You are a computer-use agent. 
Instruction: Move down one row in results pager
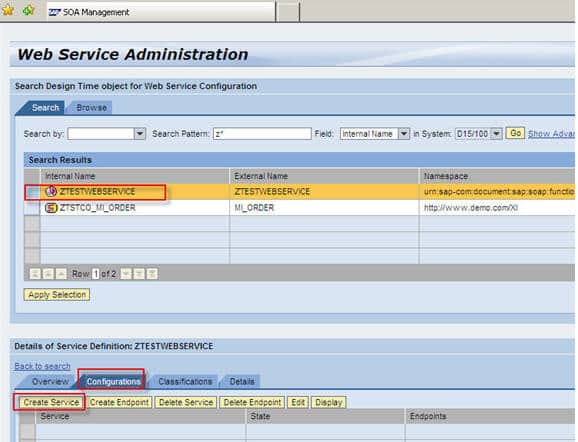pyautogui.click(x=126, y=274)
